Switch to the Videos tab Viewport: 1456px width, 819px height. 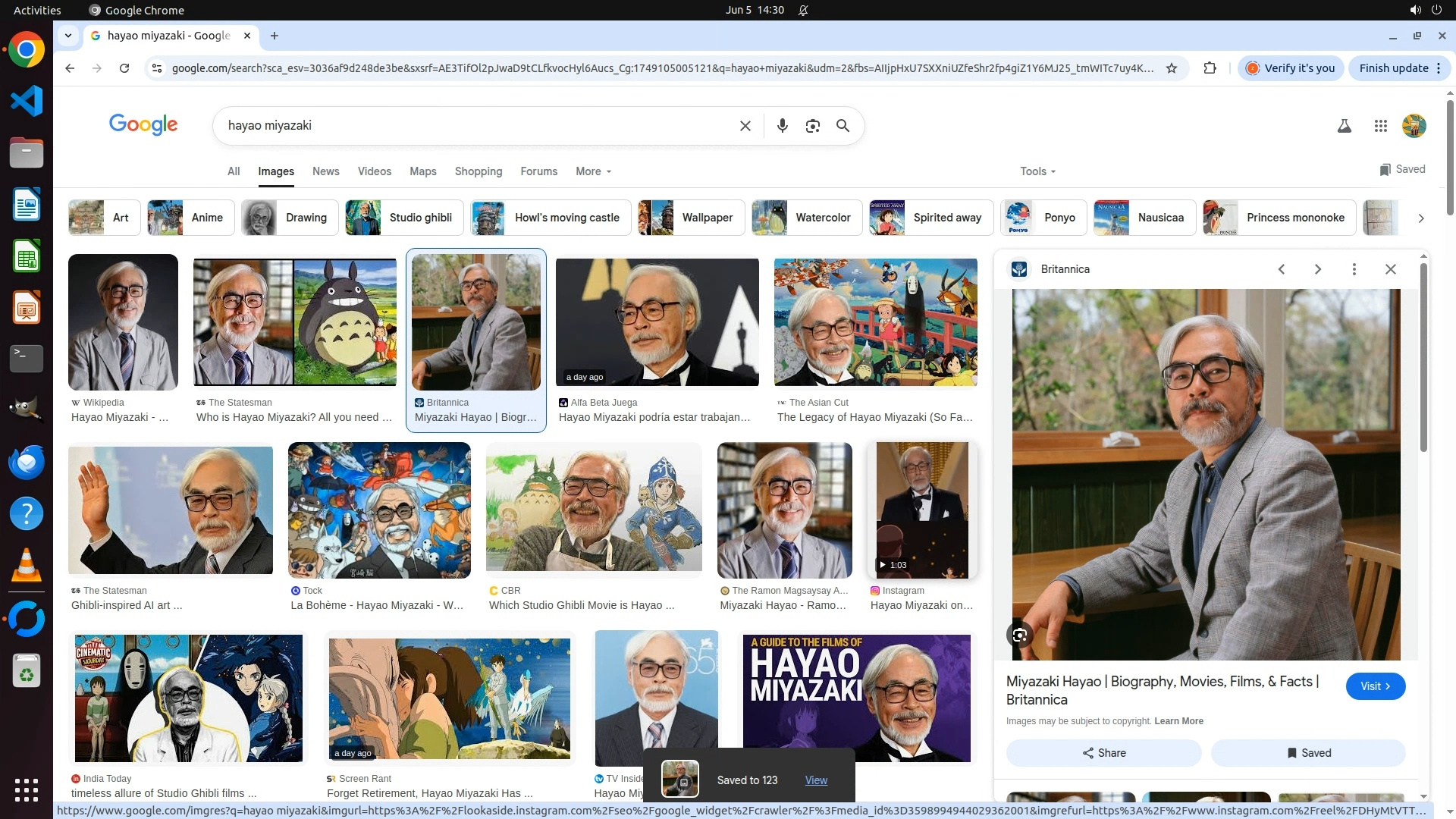[x=374, y=171]
